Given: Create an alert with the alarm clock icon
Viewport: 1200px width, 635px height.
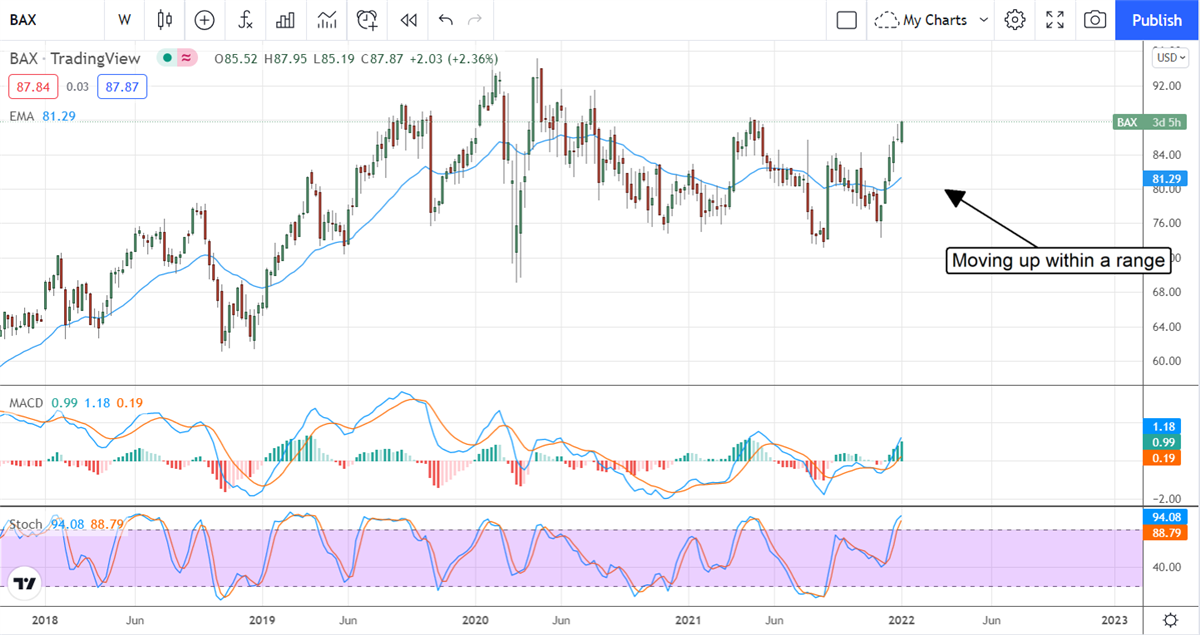Looking at the screenshot, I should [x=367, y=20].
